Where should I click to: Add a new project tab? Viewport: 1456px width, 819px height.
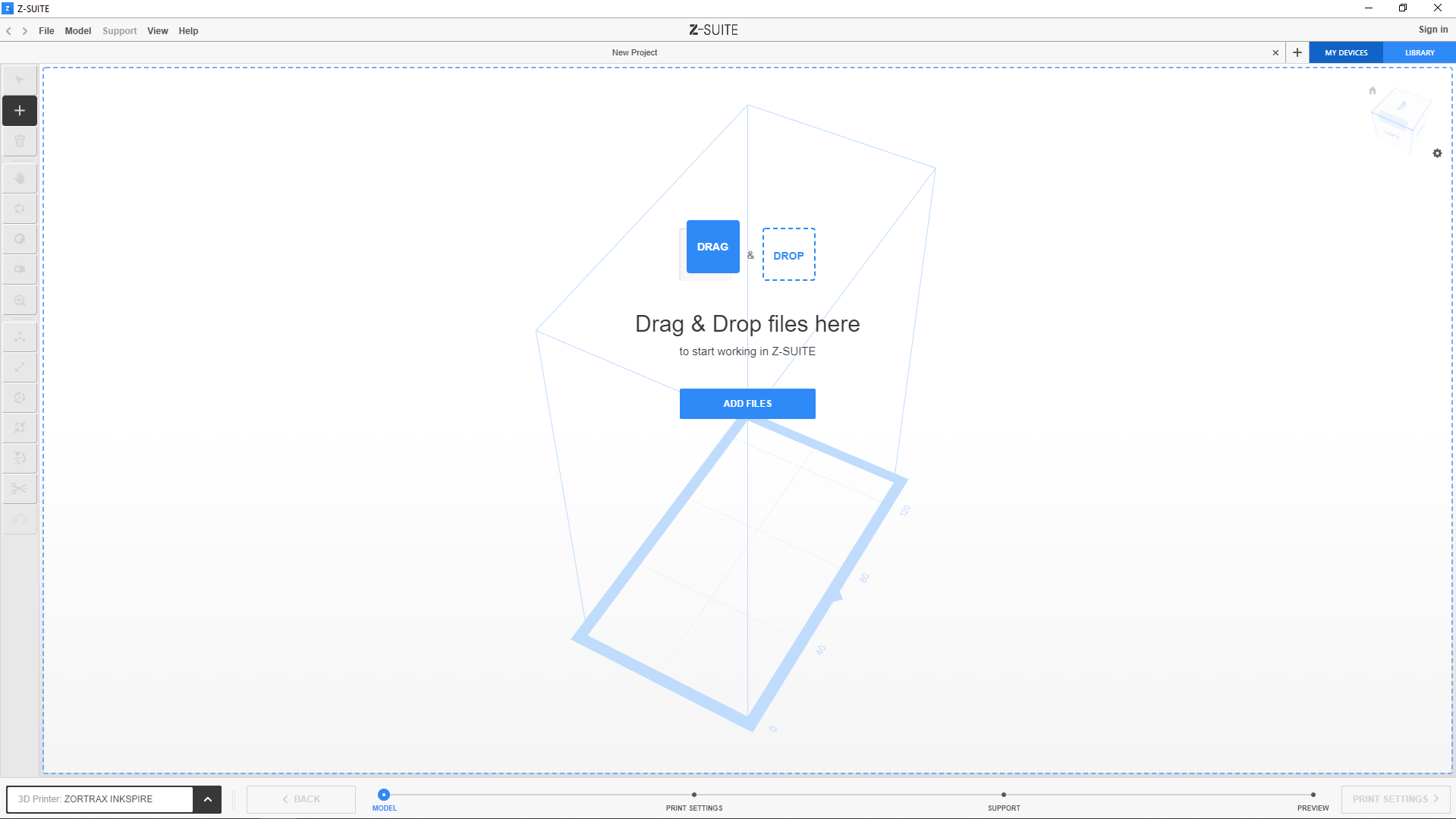point(1297,53)
